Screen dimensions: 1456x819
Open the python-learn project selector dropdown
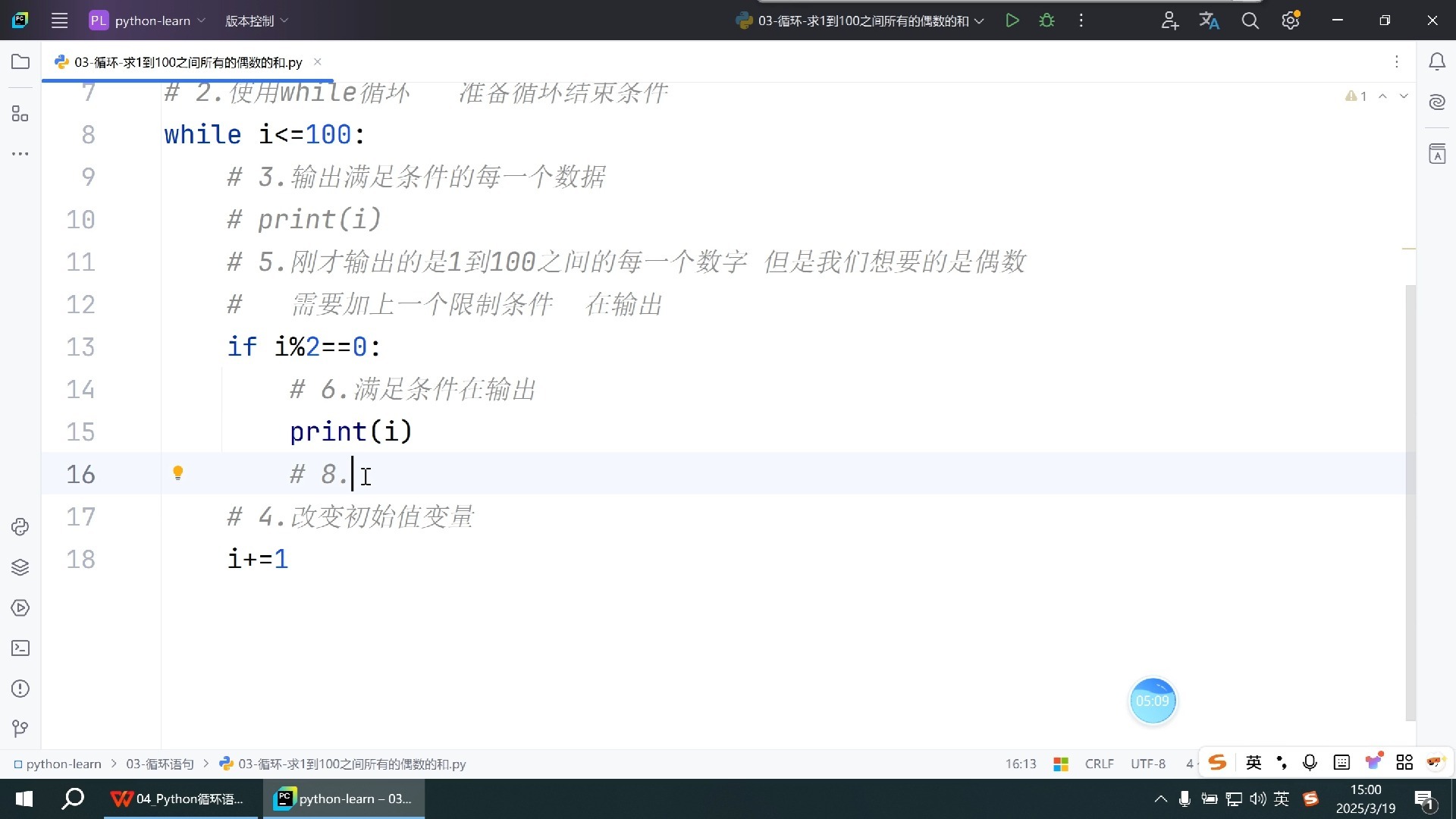pos(146,20)
